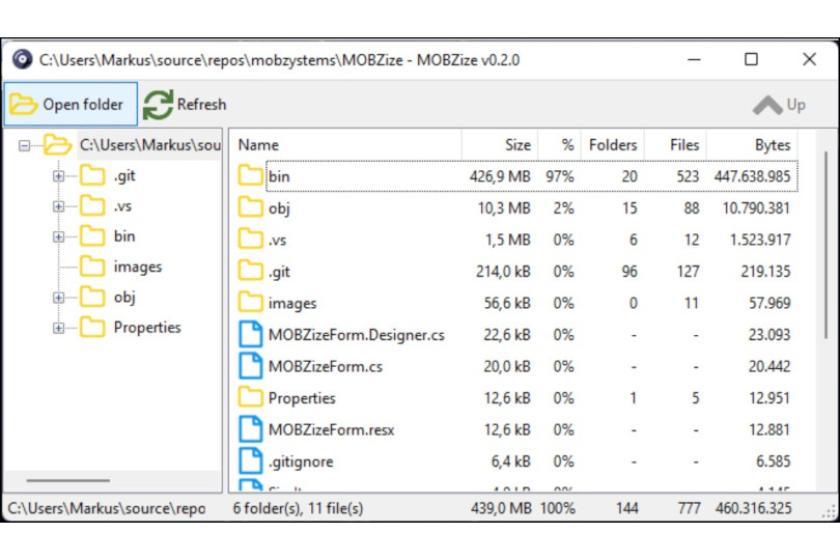Expand the .vs folder in tree

point(58,206)
